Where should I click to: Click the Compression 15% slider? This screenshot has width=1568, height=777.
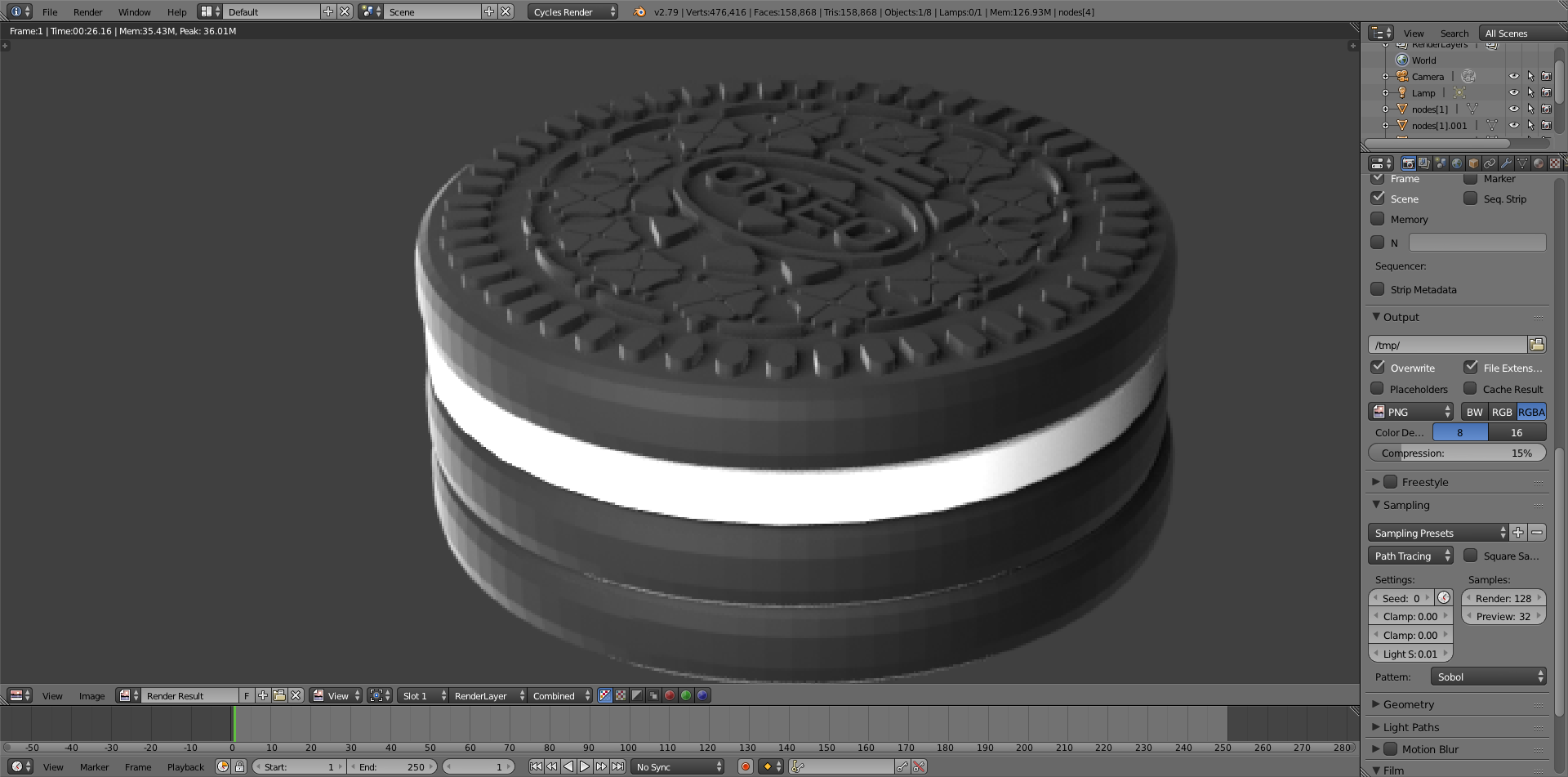1457,453
